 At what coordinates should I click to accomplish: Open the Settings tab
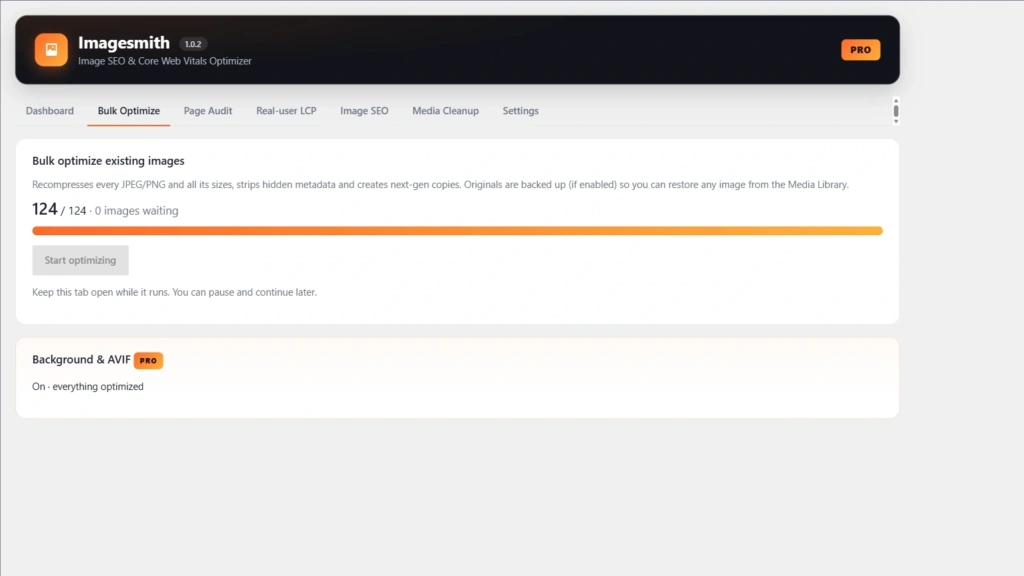click(x=520, y=111)
